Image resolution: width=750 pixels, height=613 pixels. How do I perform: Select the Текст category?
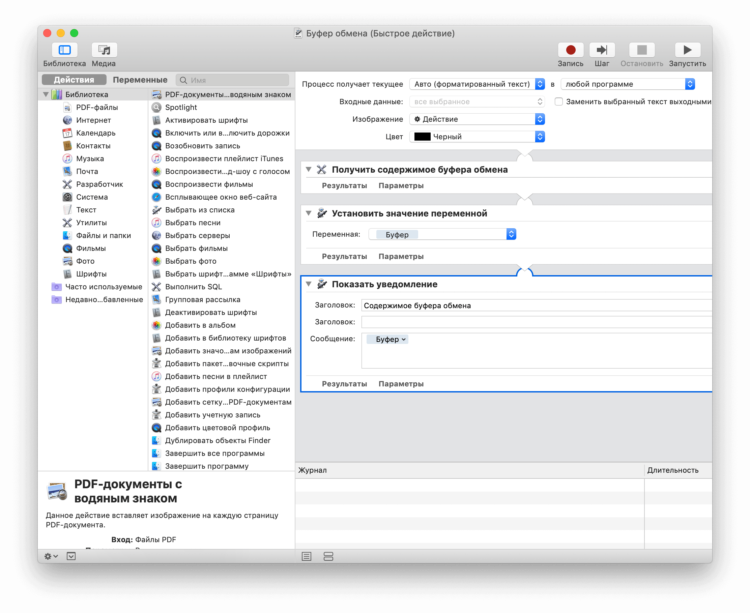pos(86,210)
